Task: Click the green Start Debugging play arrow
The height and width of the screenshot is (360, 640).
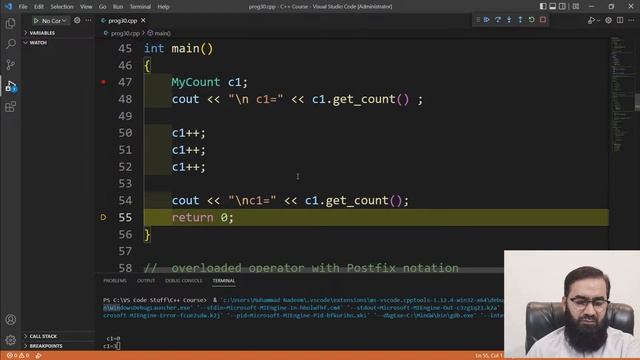Action: click(x=36, y=20)
